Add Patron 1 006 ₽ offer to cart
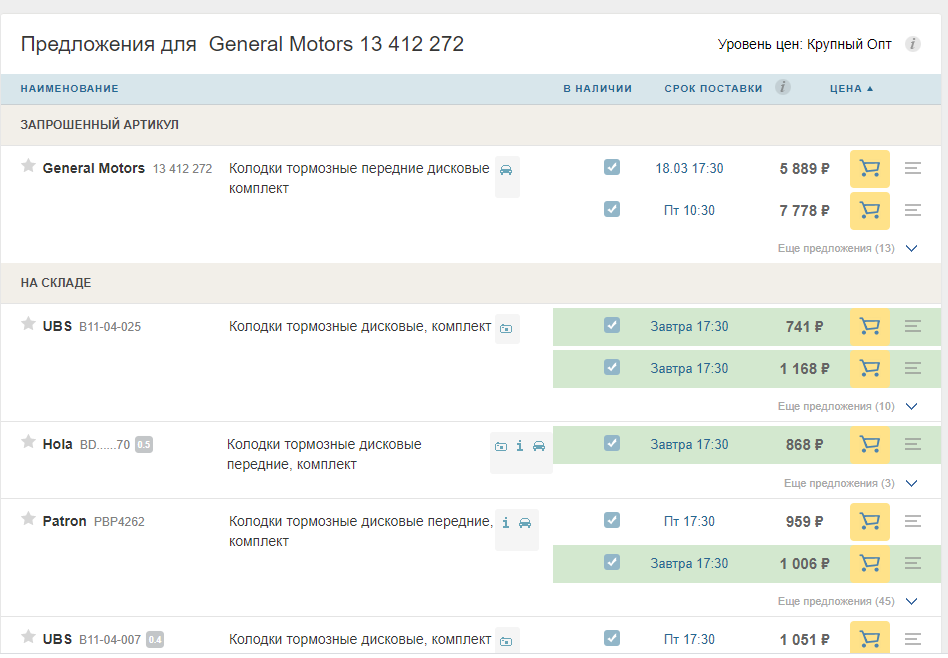948x658 pixels. [x=869, y=564]
